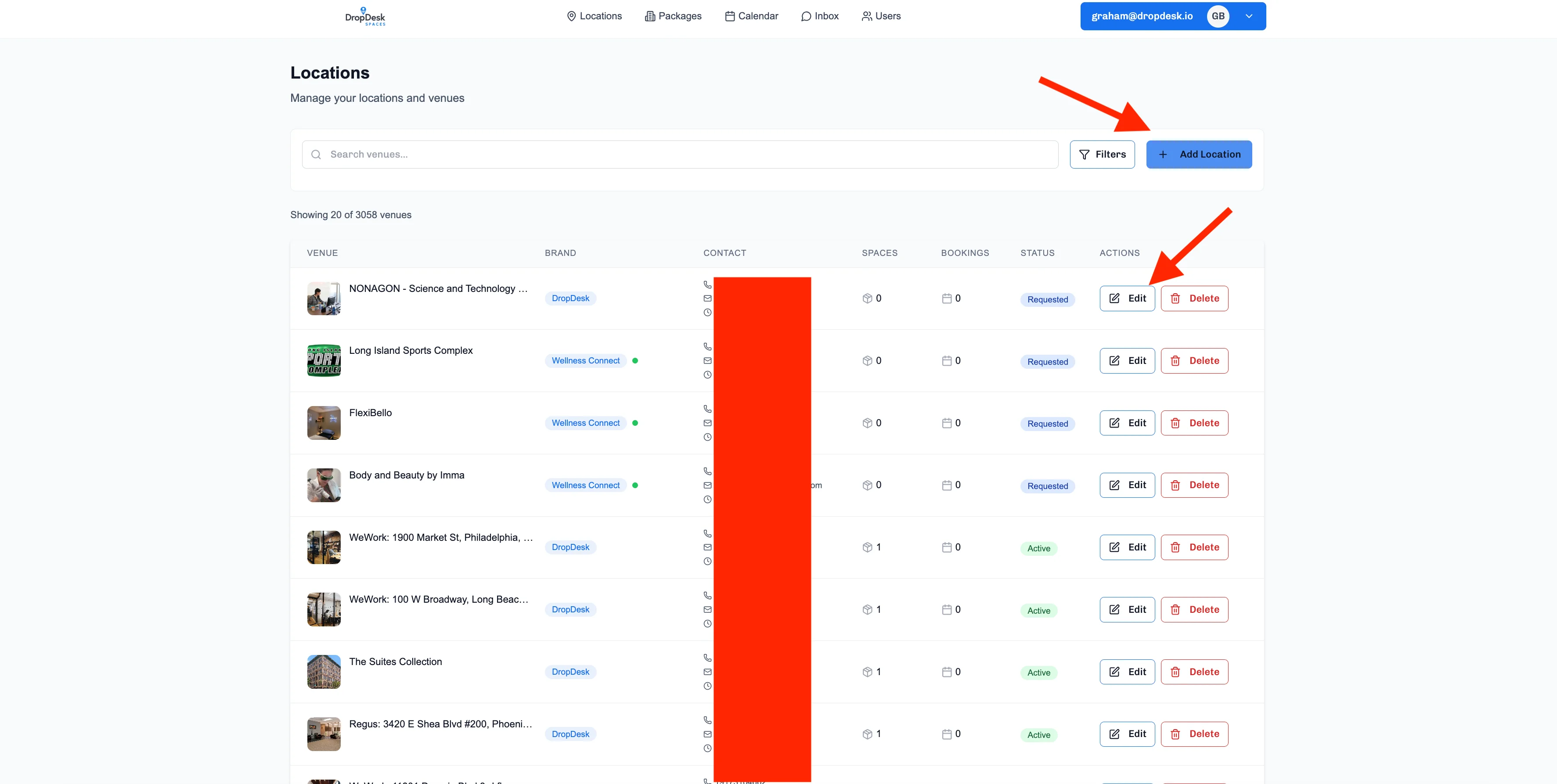Click Wellness Connect tag for FlexiBello
This screenshot has height=784, width=1557.
tap(586, 423)
